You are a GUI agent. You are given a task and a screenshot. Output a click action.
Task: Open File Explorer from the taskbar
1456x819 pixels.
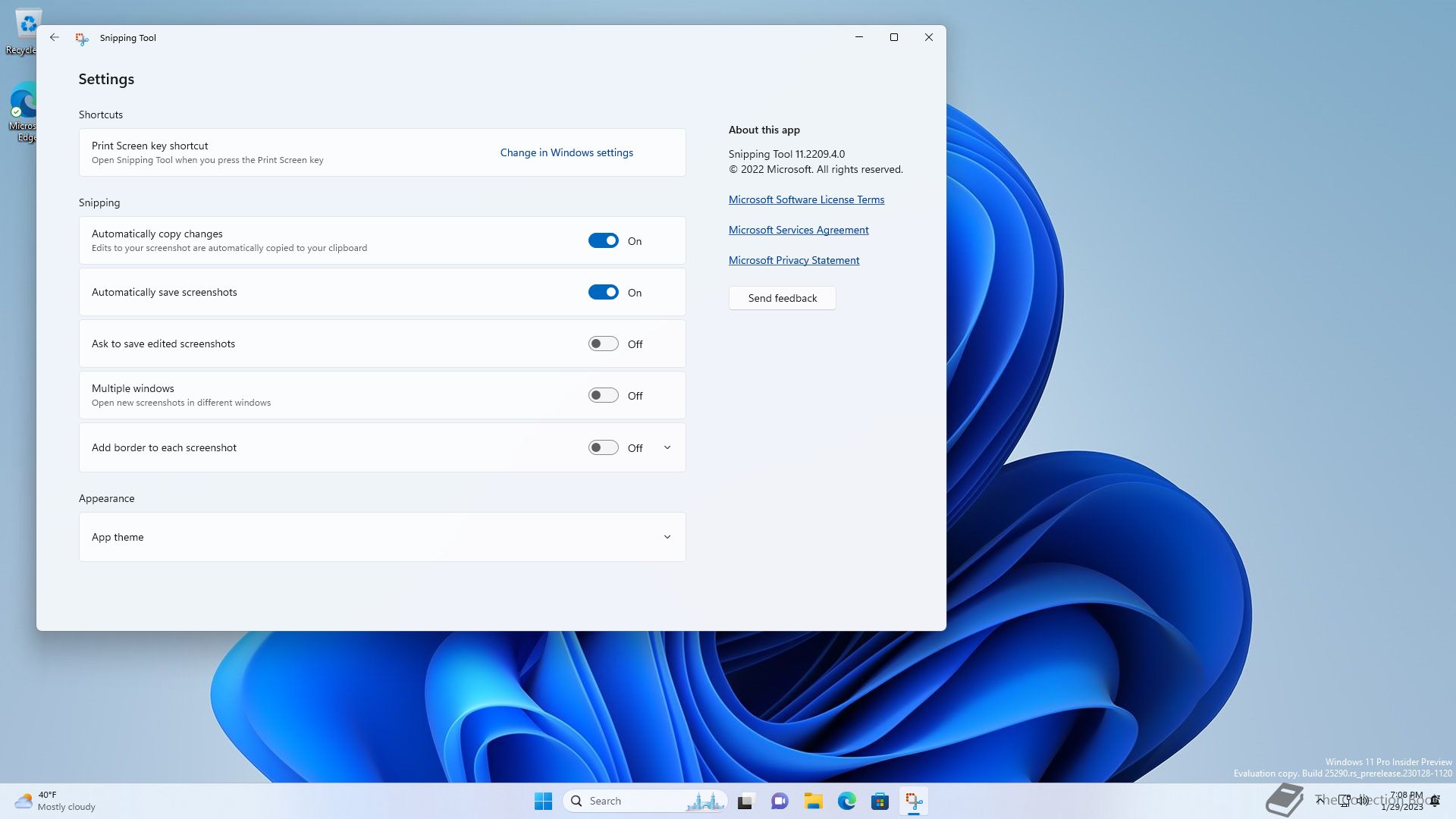813,801
